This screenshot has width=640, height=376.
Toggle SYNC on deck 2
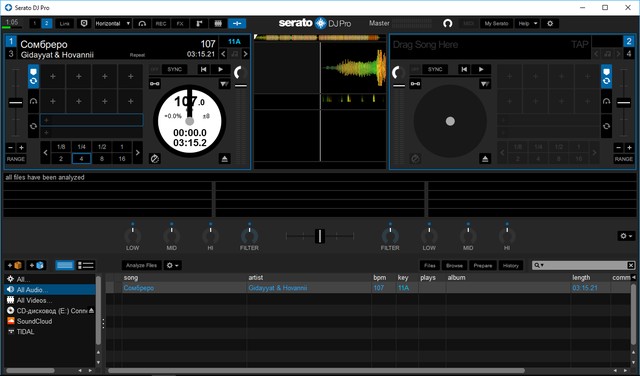(x=435, y=69)
